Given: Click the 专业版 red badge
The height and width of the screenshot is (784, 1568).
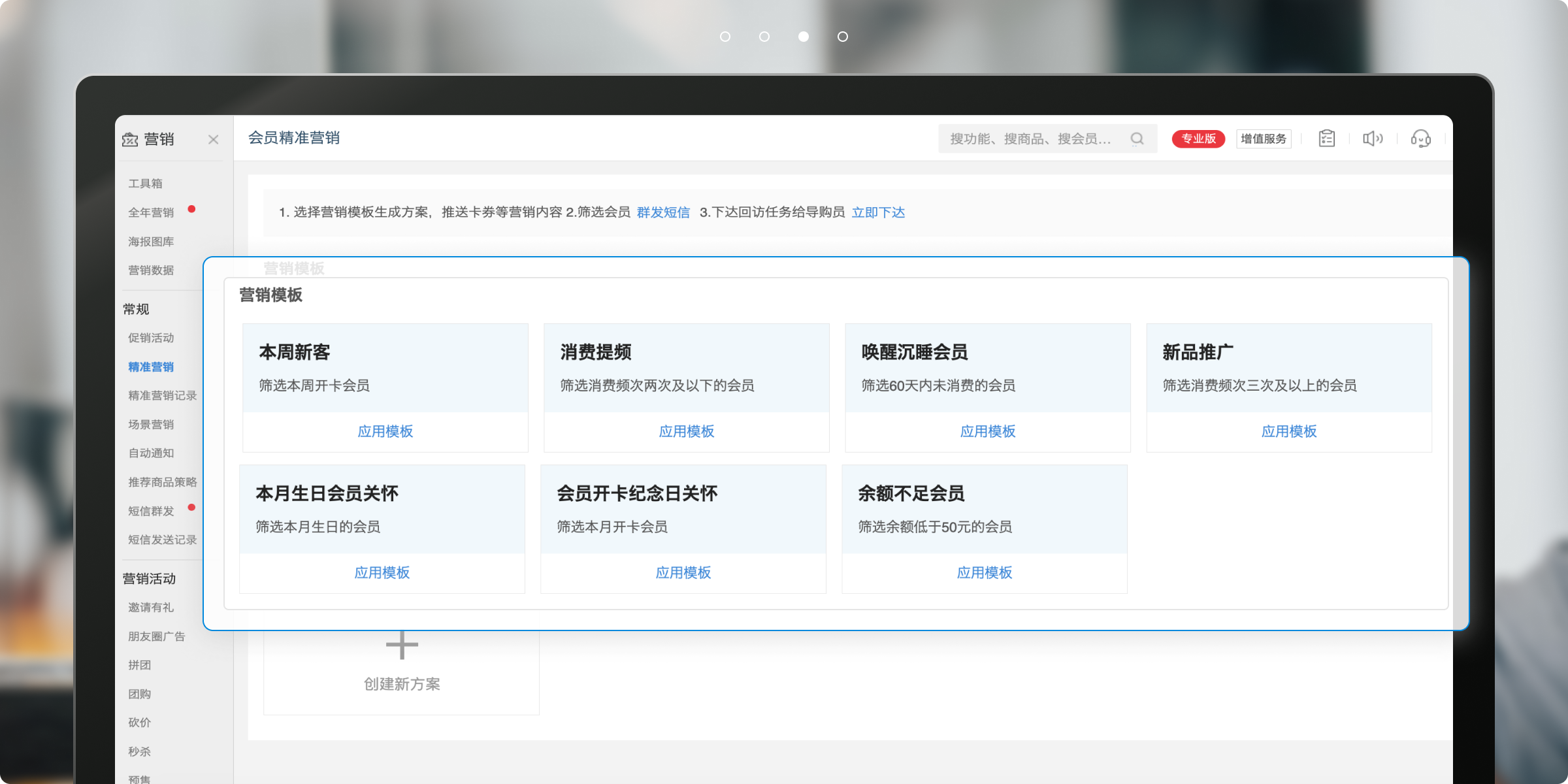Looking at the screenshot, I should (1198, 139).
